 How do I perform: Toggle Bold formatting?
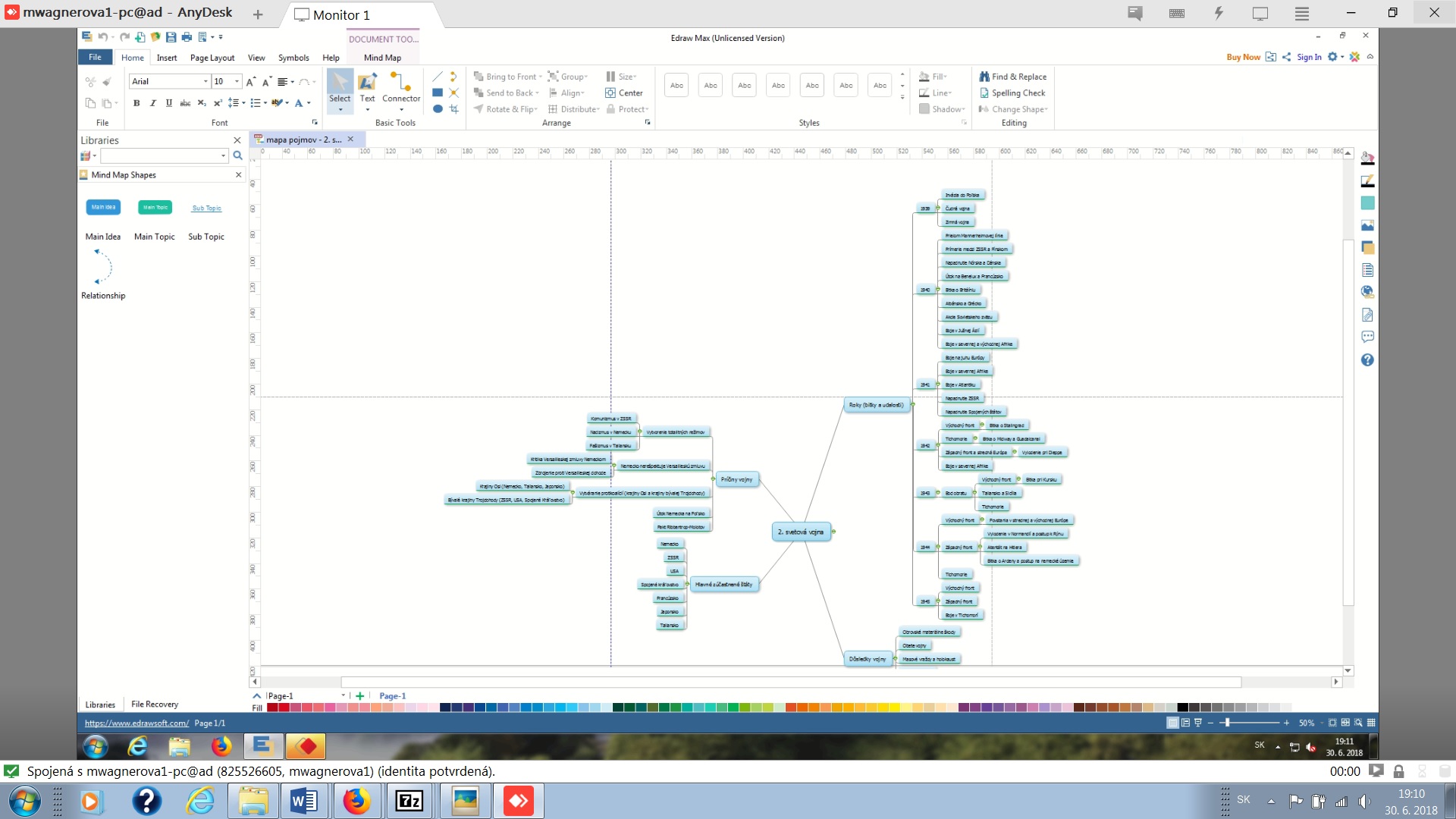pyautogui.click(x=136, y=103)
